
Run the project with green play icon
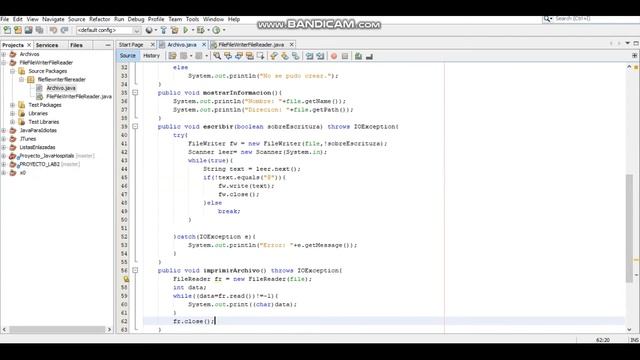(186, 30)
